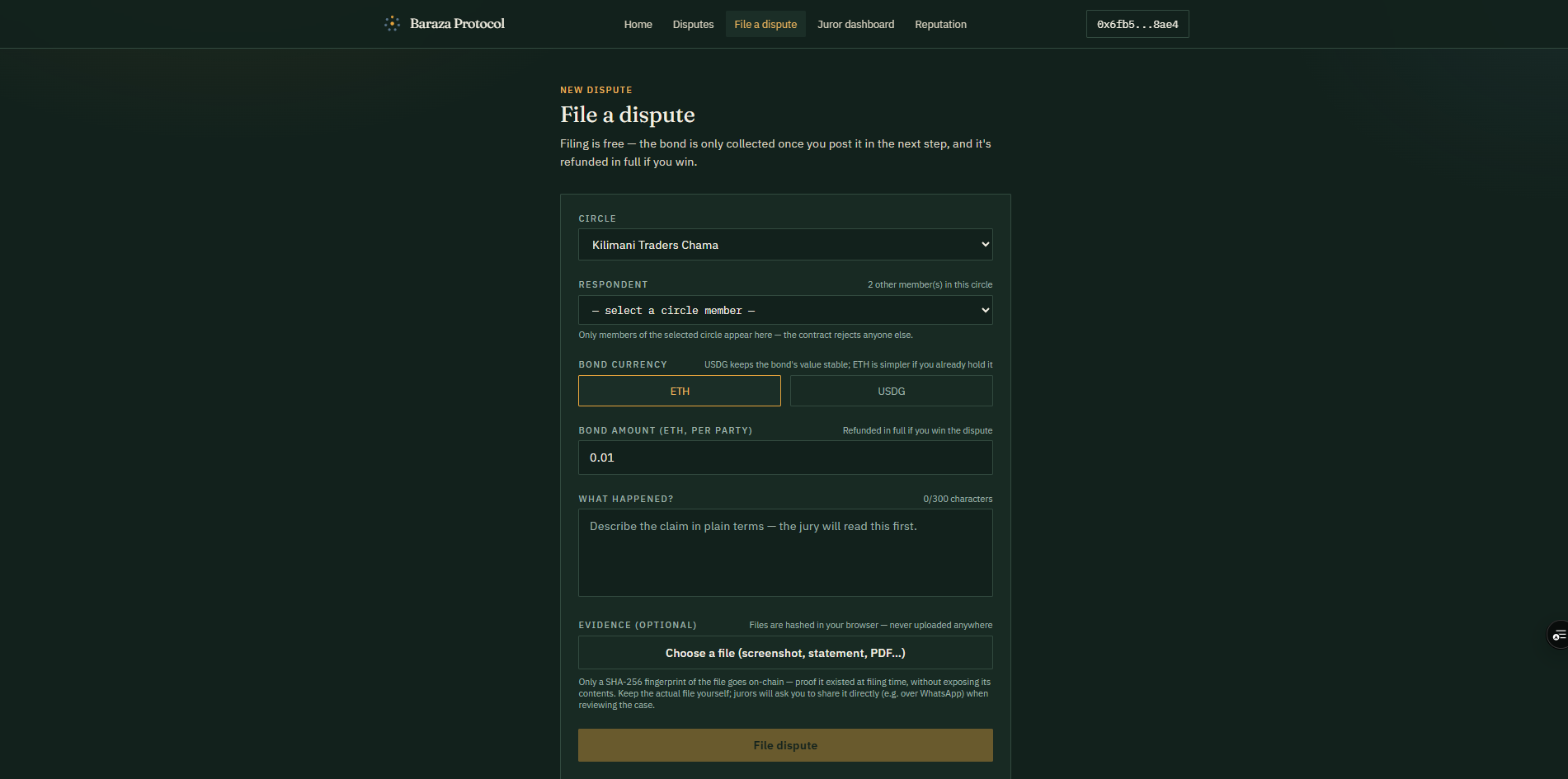The width and height of the screenshot is (1568, 779).
Task: Switch bond currency to USDG
Action: click(x=891, y=391)
